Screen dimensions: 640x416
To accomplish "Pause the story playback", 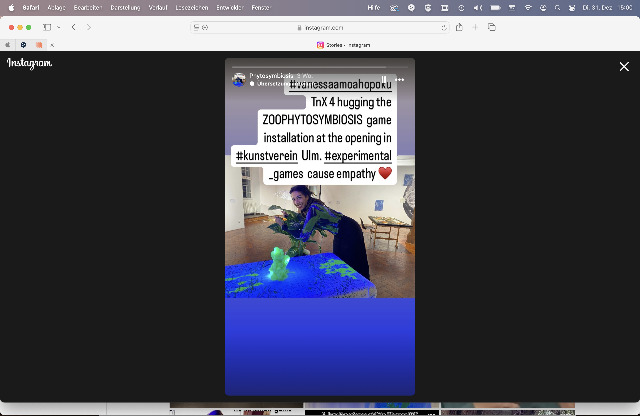I will click(383, 79).
